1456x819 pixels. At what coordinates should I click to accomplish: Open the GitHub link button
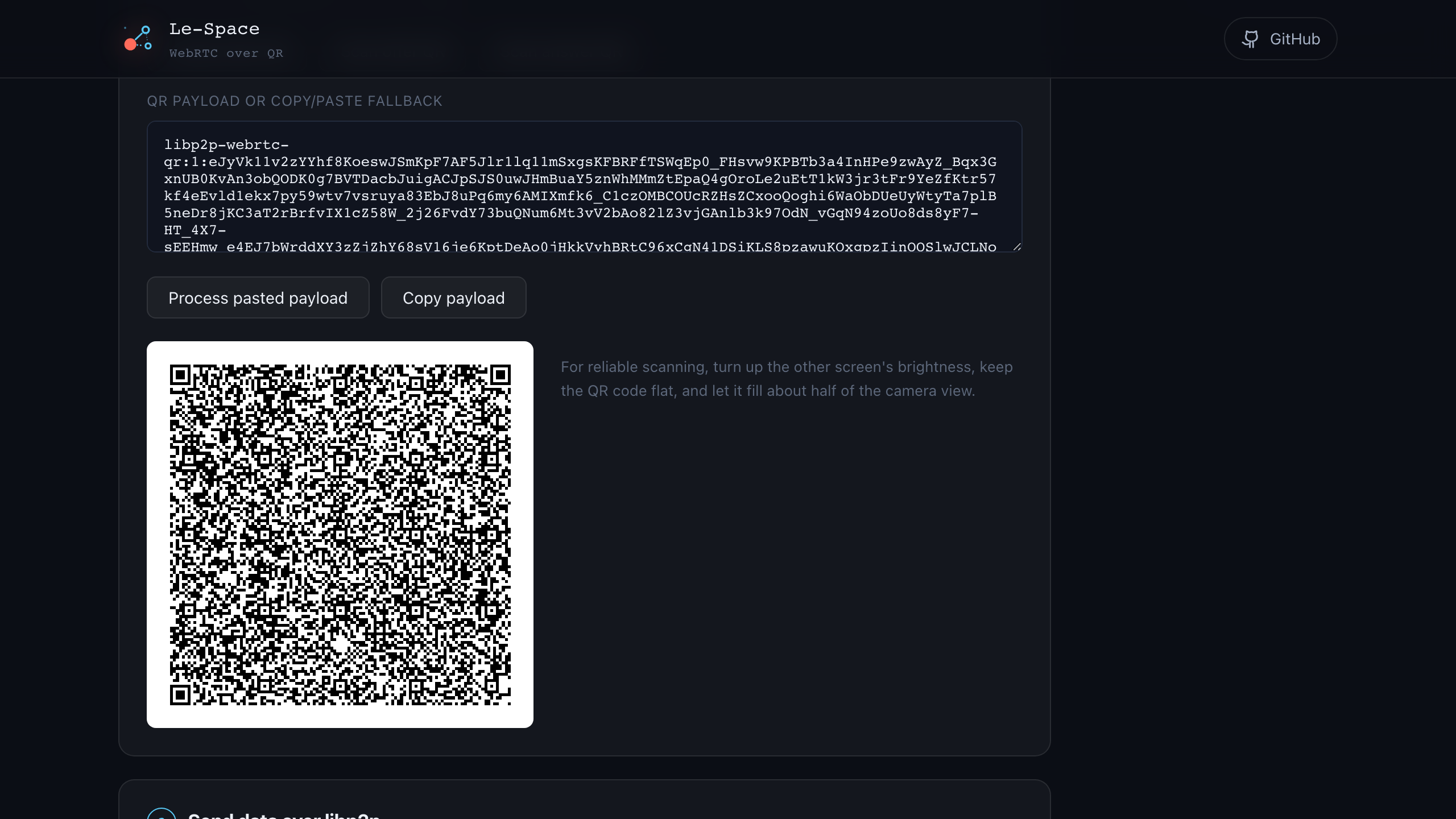(1280, 39)
